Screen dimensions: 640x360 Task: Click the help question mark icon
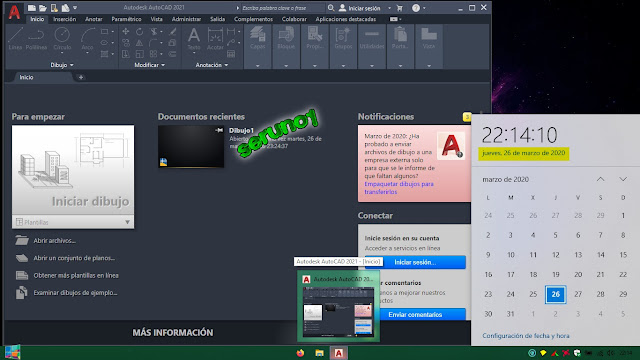pos(416,8)
